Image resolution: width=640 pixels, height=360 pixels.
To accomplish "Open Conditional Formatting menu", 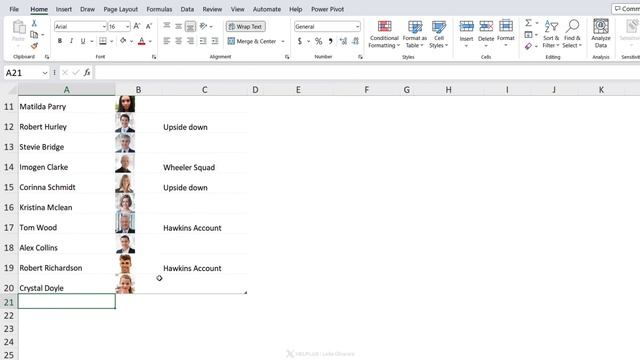I will 384,34.
